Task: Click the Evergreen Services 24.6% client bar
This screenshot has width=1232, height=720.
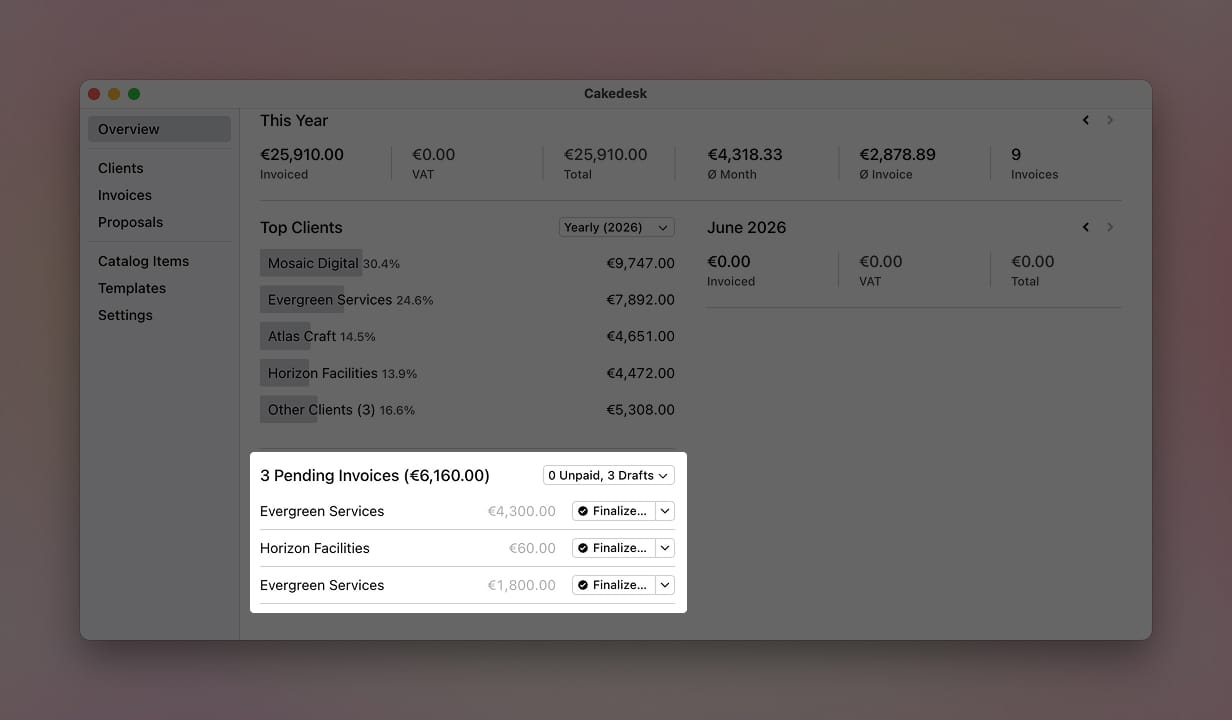Action: [302, 299]
